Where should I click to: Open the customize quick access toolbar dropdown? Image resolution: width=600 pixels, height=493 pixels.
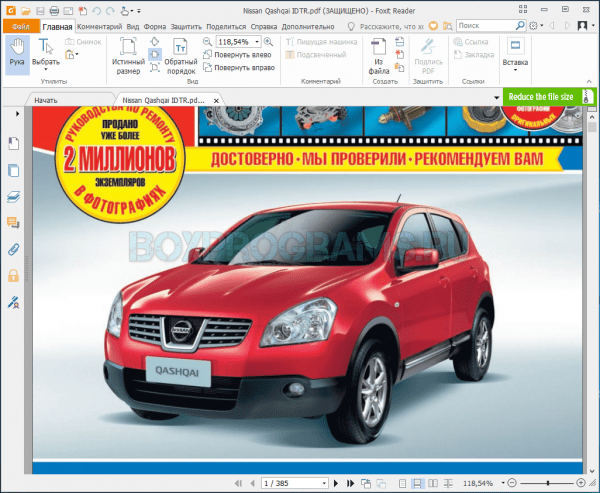tap(139, 11)
